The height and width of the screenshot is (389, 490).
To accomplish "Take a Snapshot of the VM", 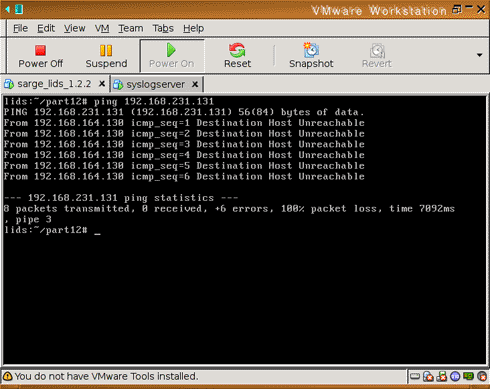I will (x=311, y=56).
